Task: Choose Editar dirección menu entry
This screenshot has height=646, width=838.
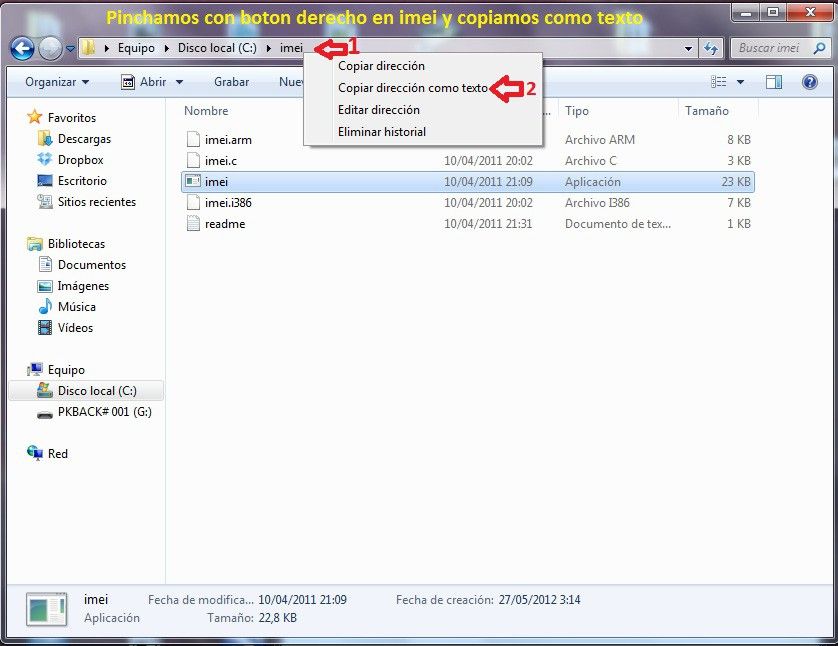Action: (x=379, y=110)
